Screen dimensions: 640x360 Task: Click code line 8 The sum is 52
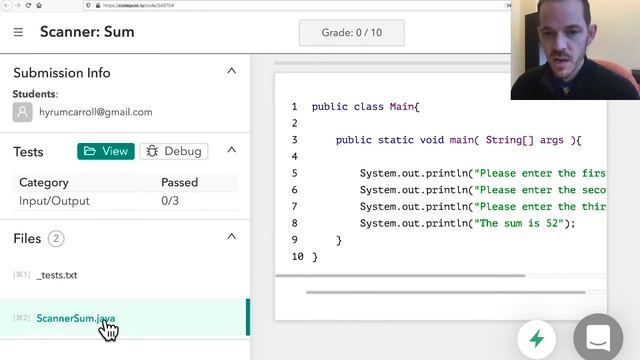click(467, 223)
